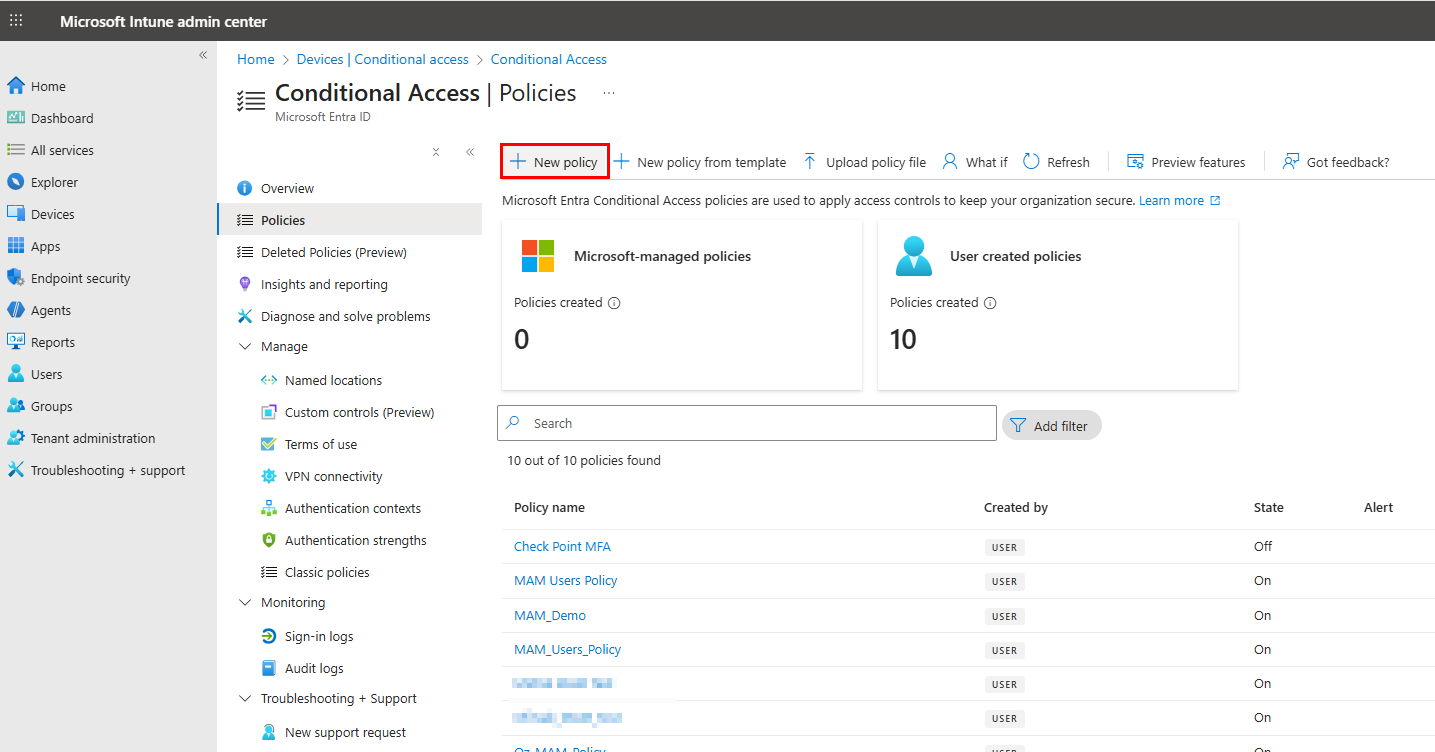
Task: Click Upload policy file
Action: (865, 162)
